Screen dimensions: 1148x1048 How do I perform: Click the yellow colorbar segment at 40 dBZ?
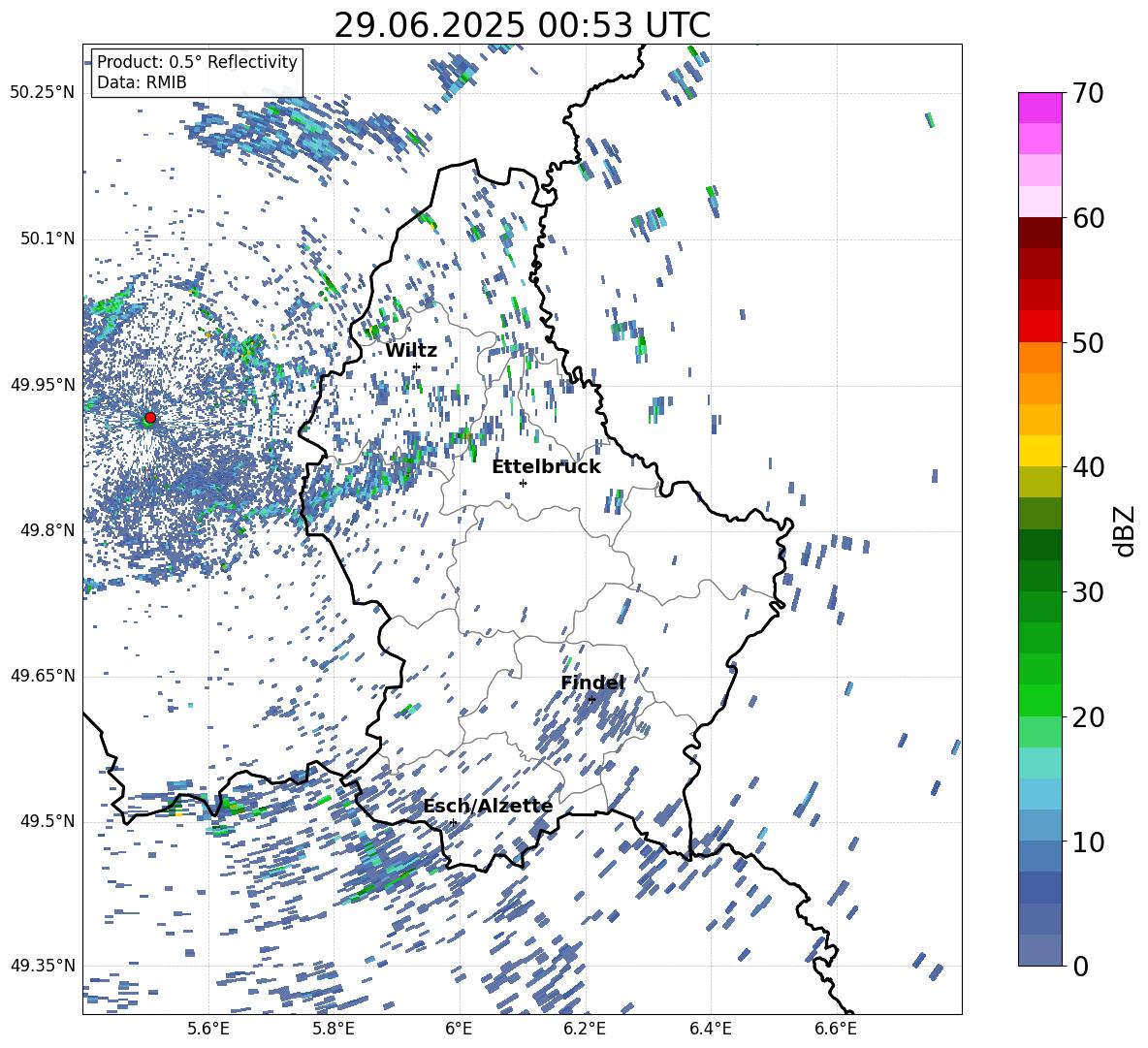click(1039, 451)
